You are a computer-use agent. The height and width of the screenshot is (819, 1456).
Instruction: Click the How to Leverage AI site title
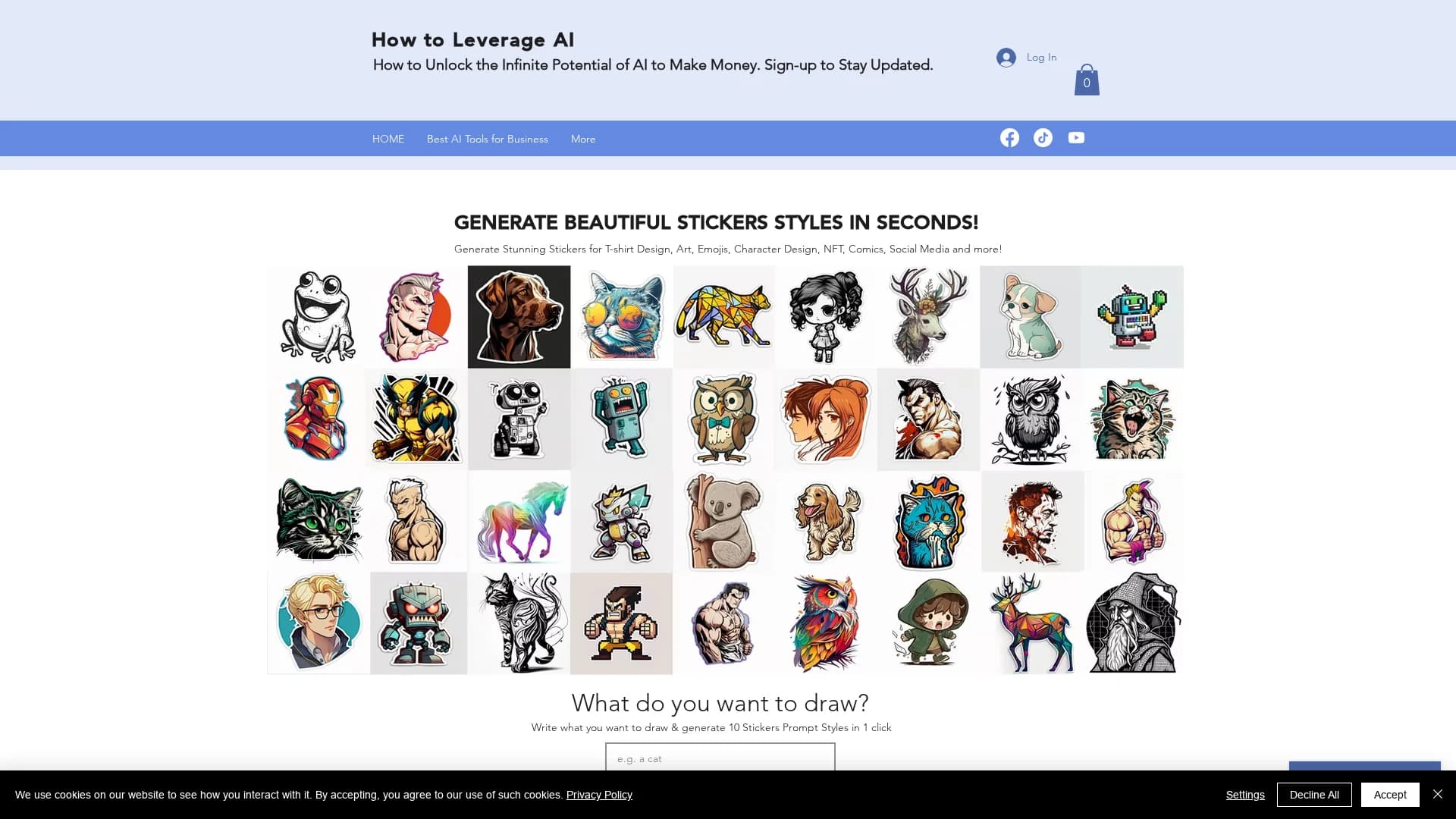click(472, 39)
